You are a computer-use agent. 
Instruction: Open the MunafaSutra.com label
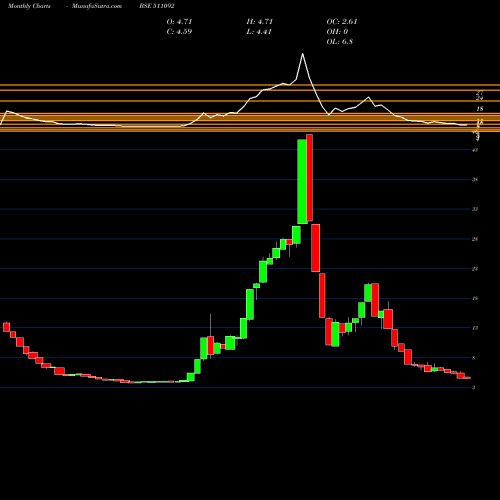97,6
